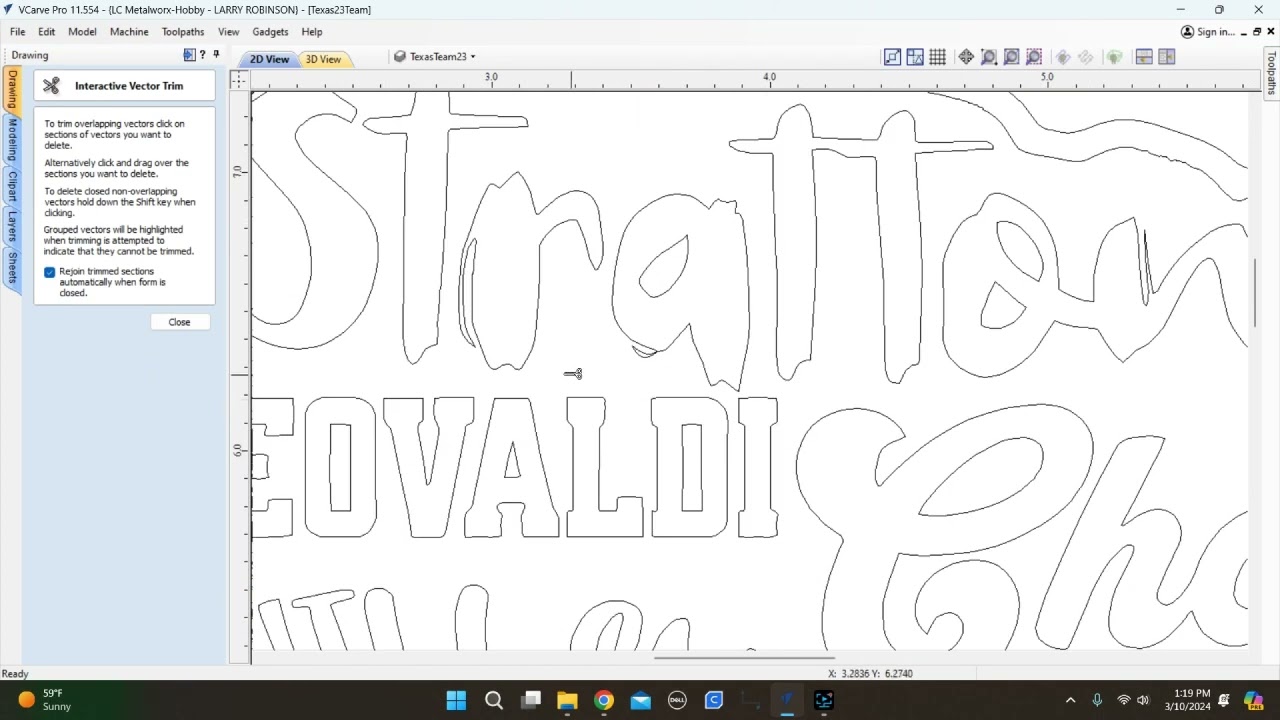
Task: Open the Machine menu
Action: click(129, 32)
